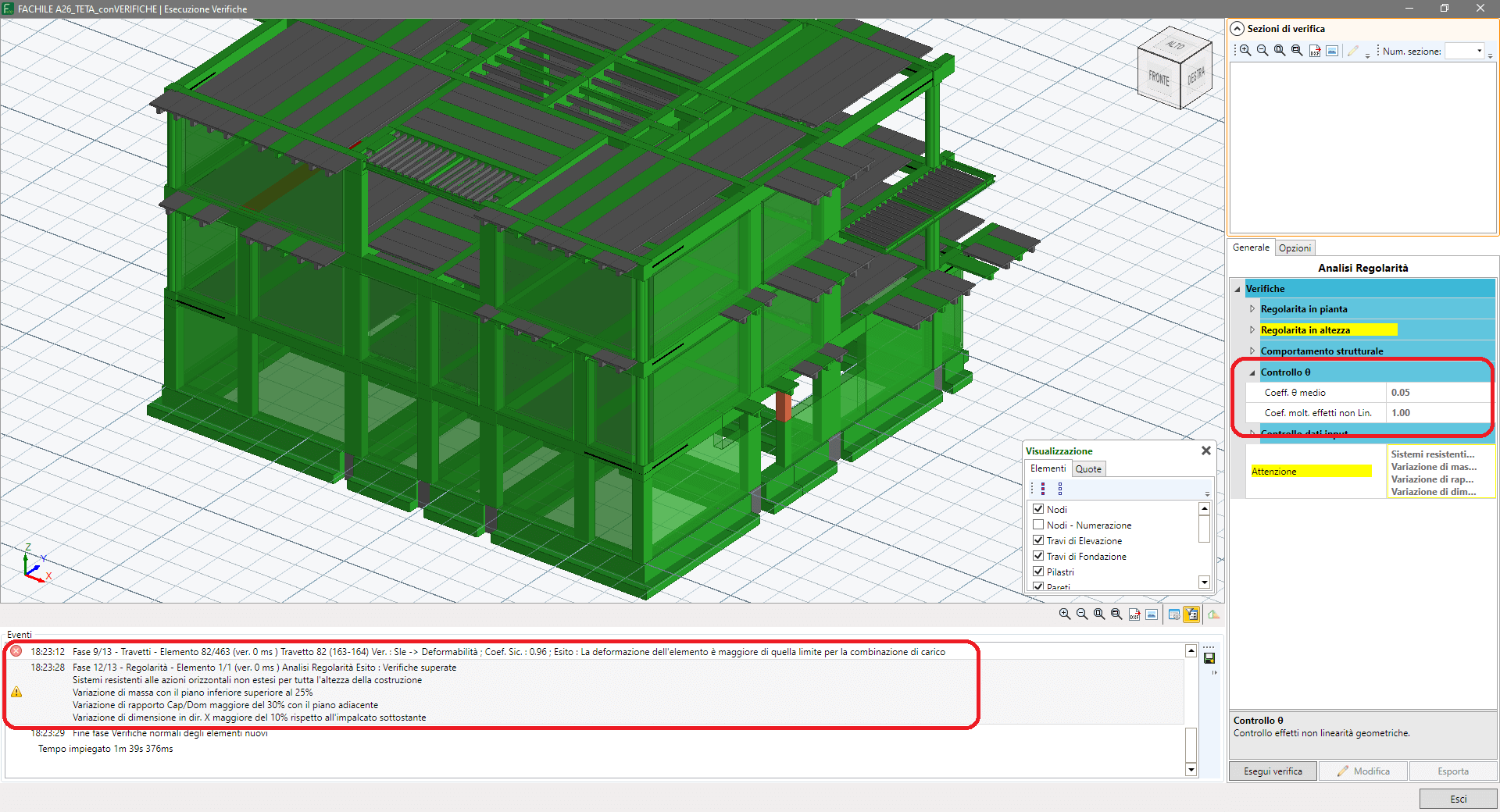
Task: Toggle the highlighted filter visualization icon
Action: click(1191, 614)
